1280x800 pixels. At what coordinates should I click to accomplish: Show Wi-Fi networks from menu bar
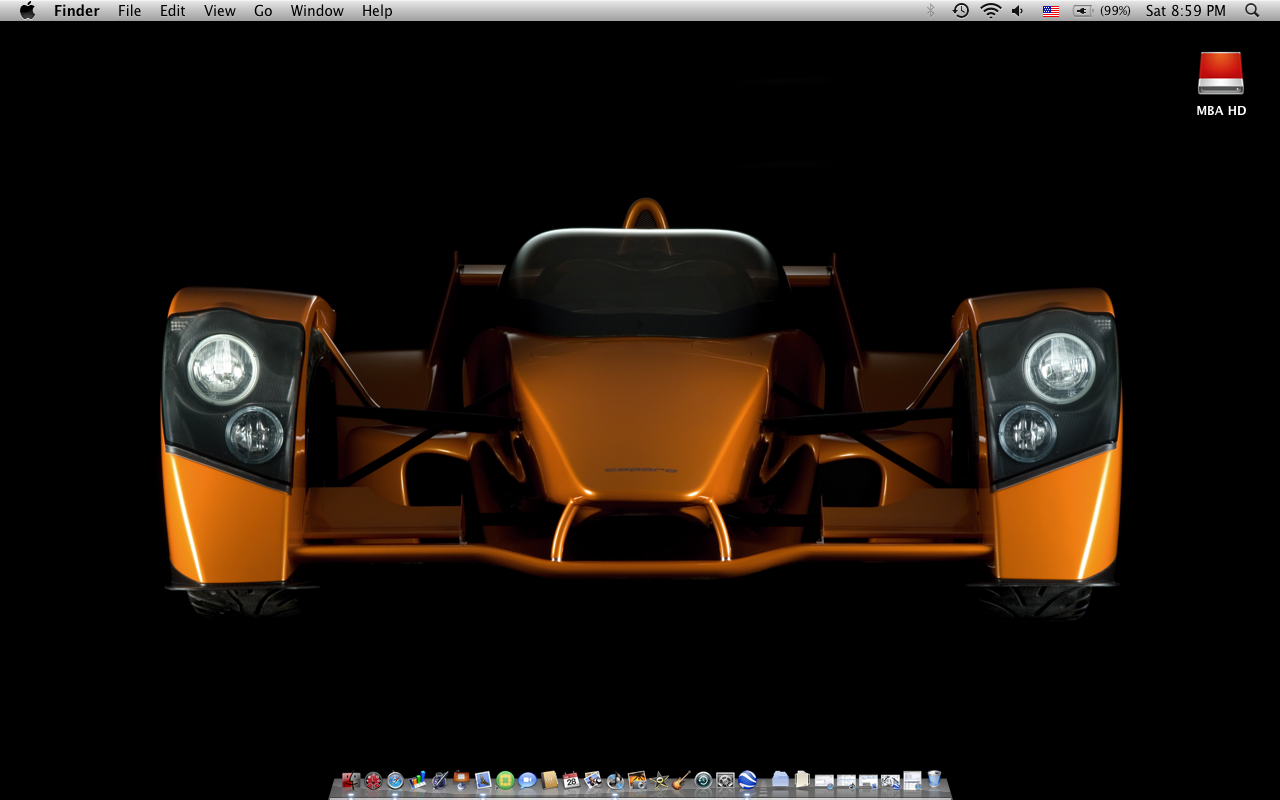coord(990,11)
